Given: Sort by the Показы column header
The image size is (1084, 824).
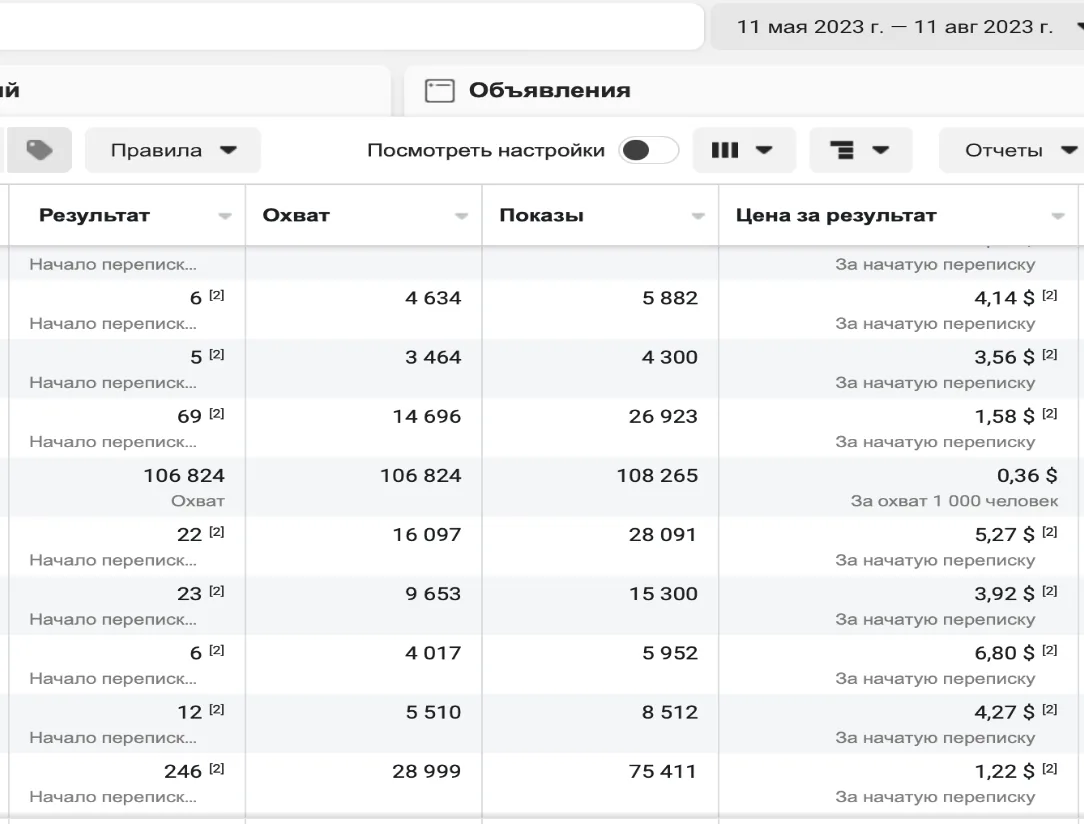Looking at the screenshot, I should point(541,215).
